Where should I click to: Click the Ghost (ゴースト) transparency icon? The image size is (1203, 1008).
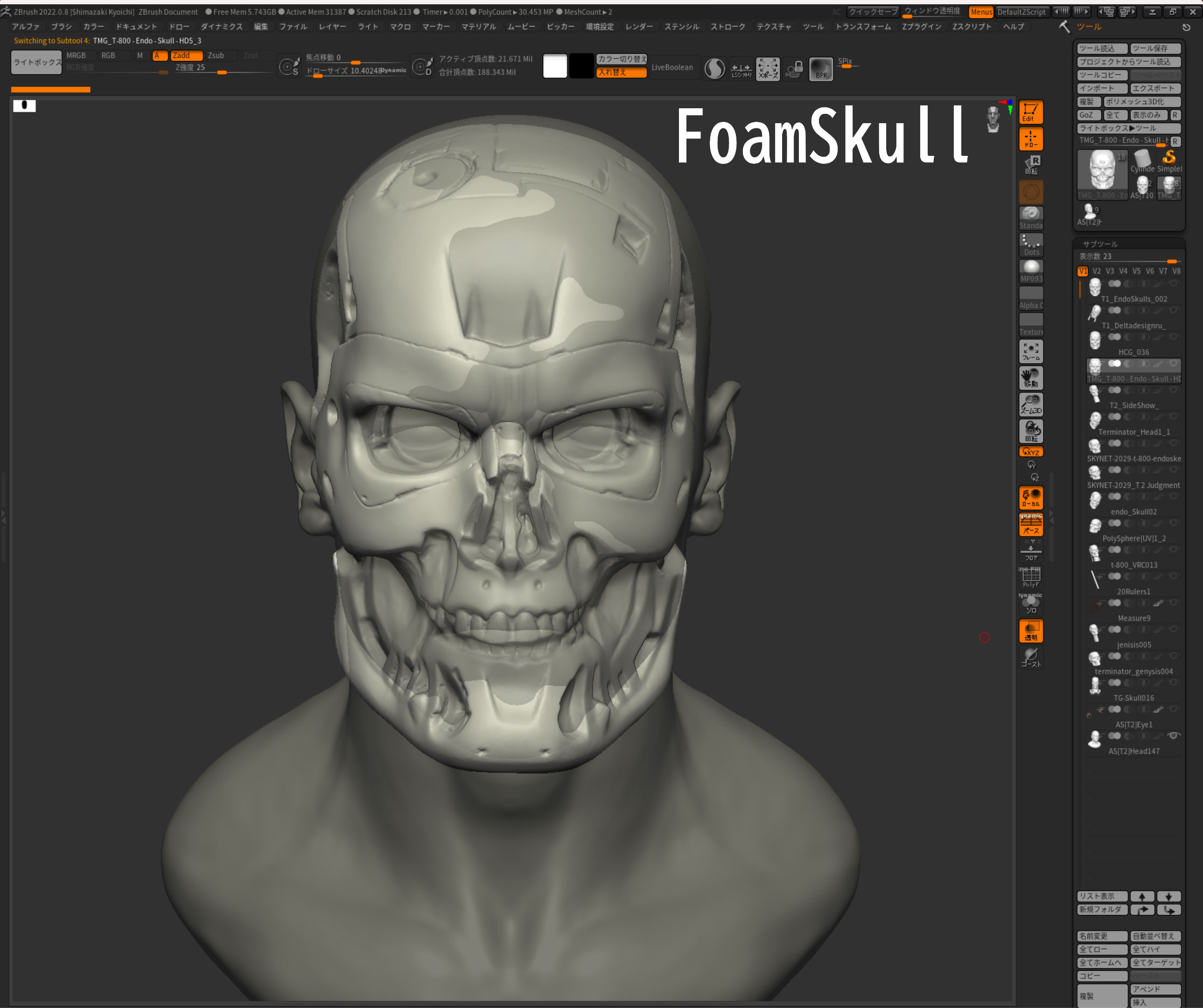1030,657
